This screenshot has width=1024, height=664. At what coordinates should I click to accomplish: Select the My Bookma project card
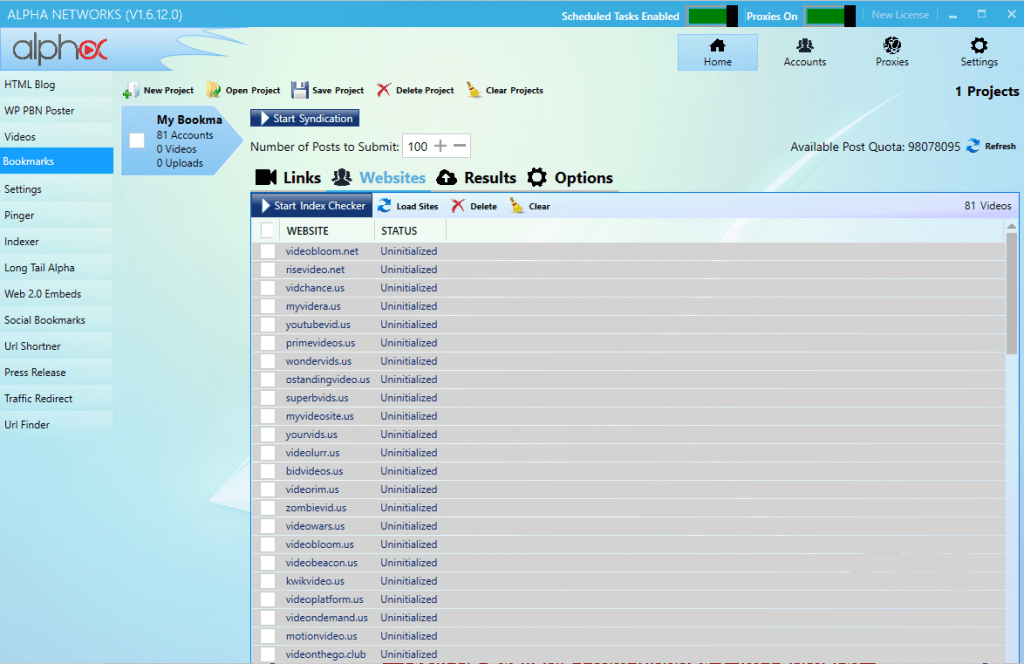coord(181,140)
